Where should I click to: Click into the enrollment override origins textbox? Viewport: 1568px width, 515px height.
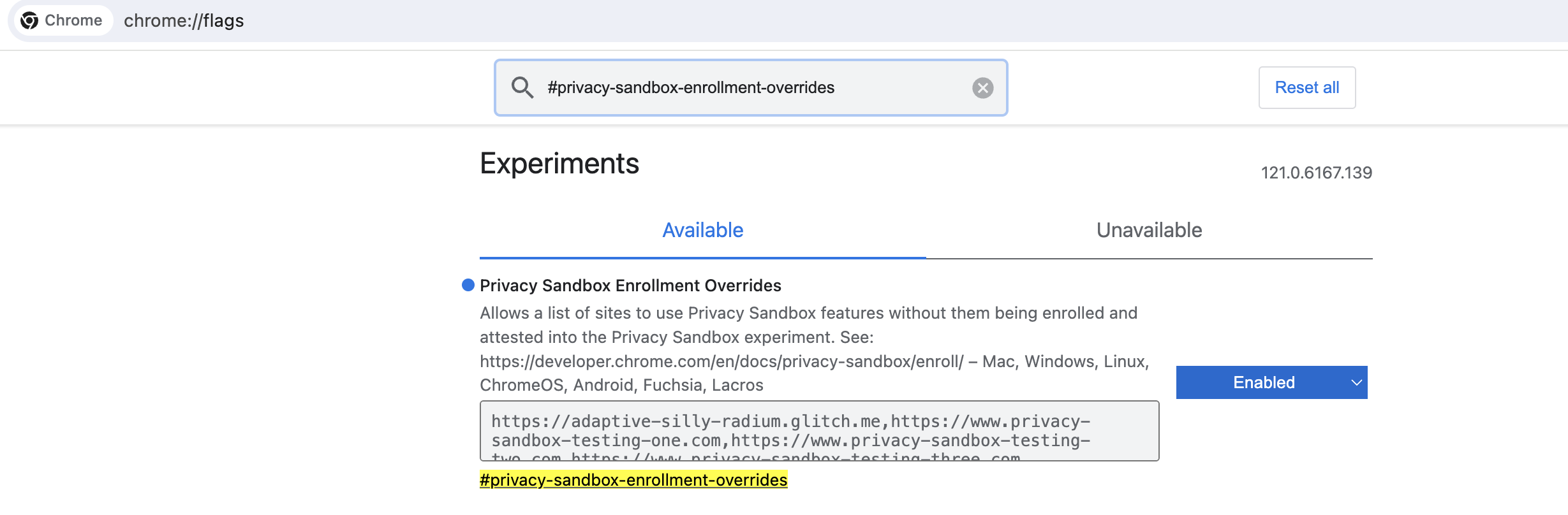coord(819,431)
